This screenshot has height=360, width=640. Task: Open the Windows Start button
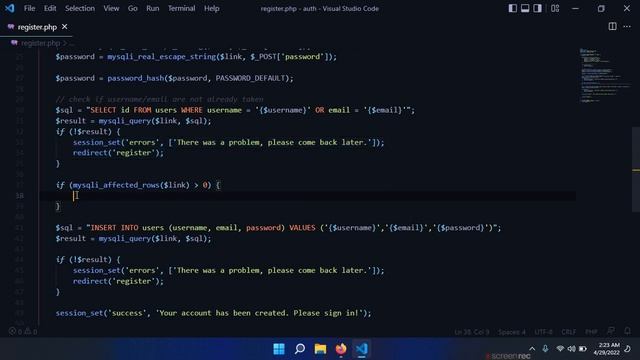coord(279,349)
